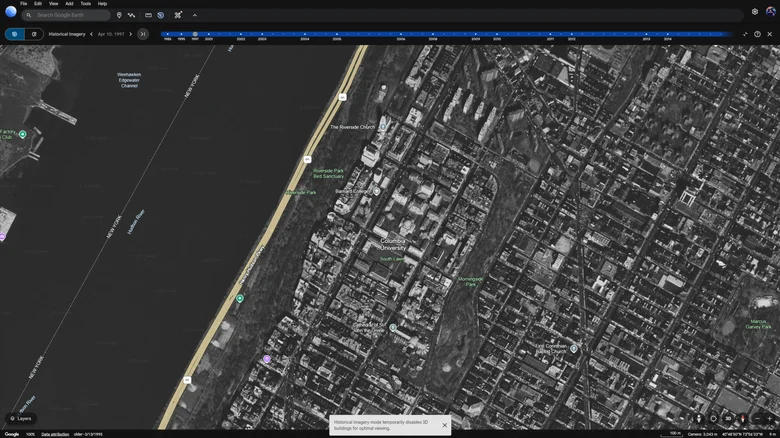Click the Barnard College place marker

(x=377, y=191)
